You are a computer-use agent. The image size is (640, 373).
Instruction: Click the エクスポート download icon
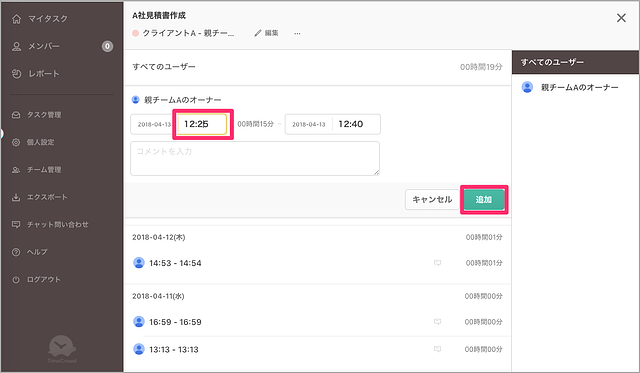(16, 197)
